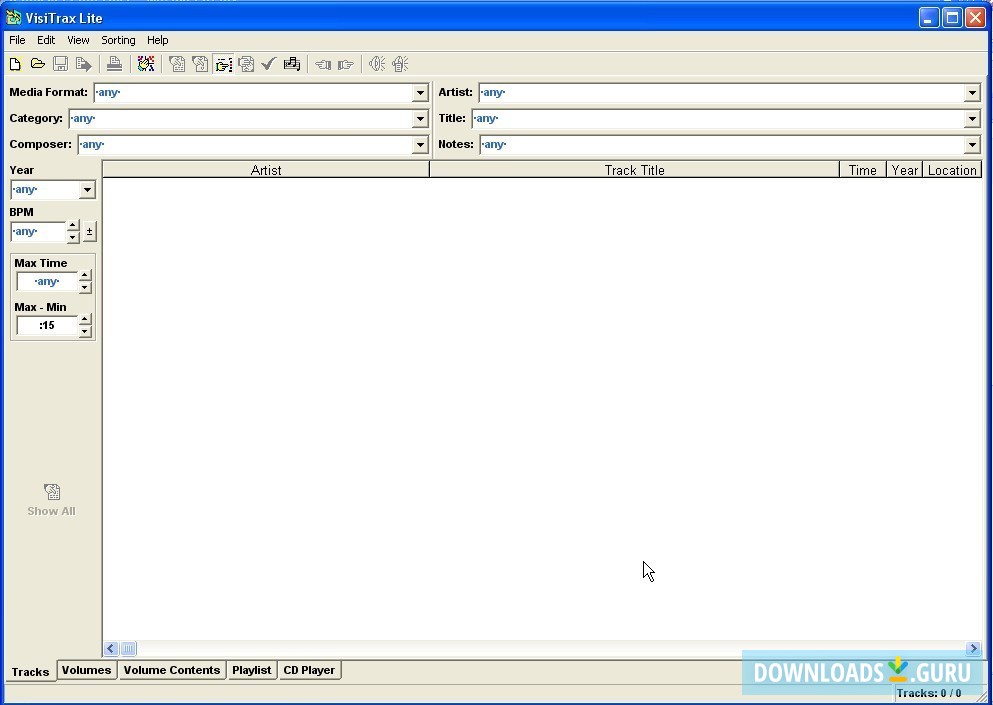Image resolution: width=993 pixels, height=705 pixels.
Task: Decrease Max Time with down arrow
Action: click(85, 287)
